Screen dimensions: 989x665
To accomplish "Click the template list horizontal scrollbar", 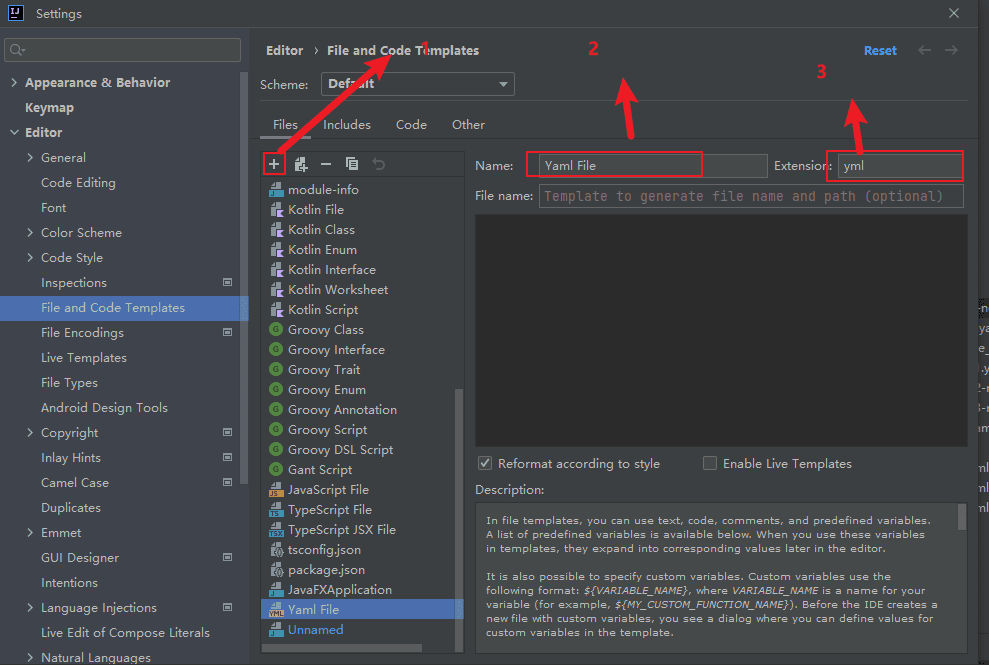I will (342, 648).
